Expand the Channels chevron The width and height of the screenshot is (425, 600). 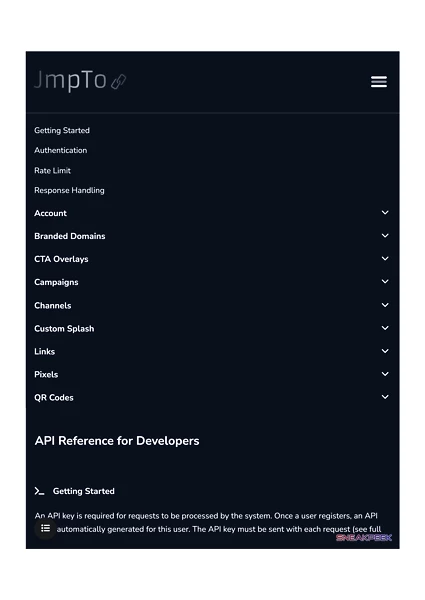point(385,305)
